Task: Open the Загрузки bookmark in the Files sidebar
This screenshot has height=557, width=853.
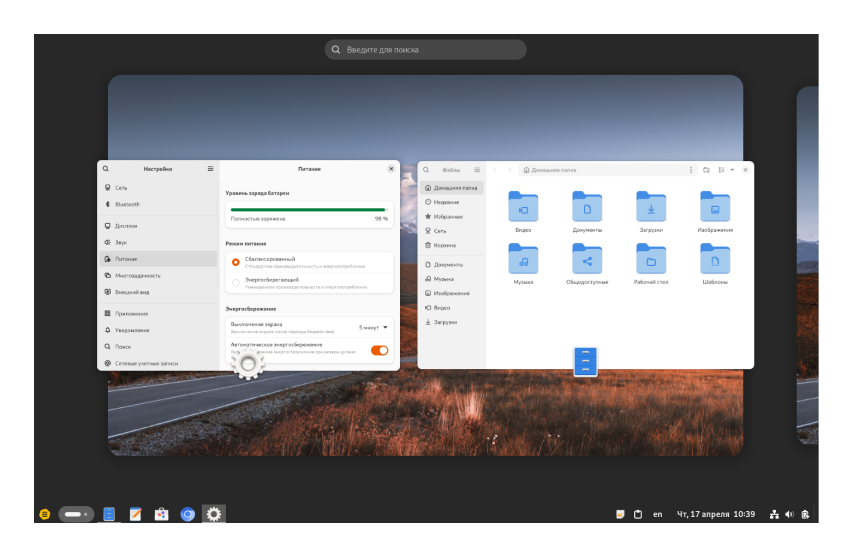Action: pos(452,322)
